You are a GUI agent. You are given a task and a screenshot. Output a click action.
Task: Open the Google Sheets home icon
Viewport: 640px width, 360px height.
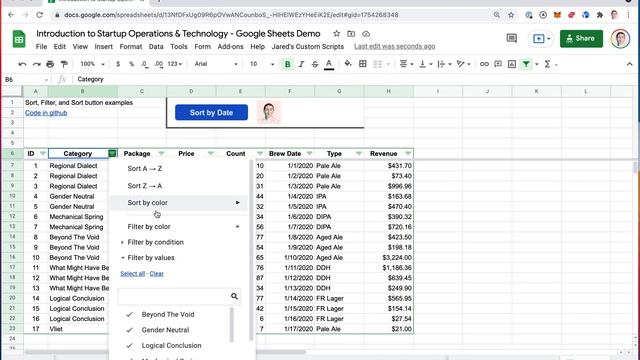19,39
